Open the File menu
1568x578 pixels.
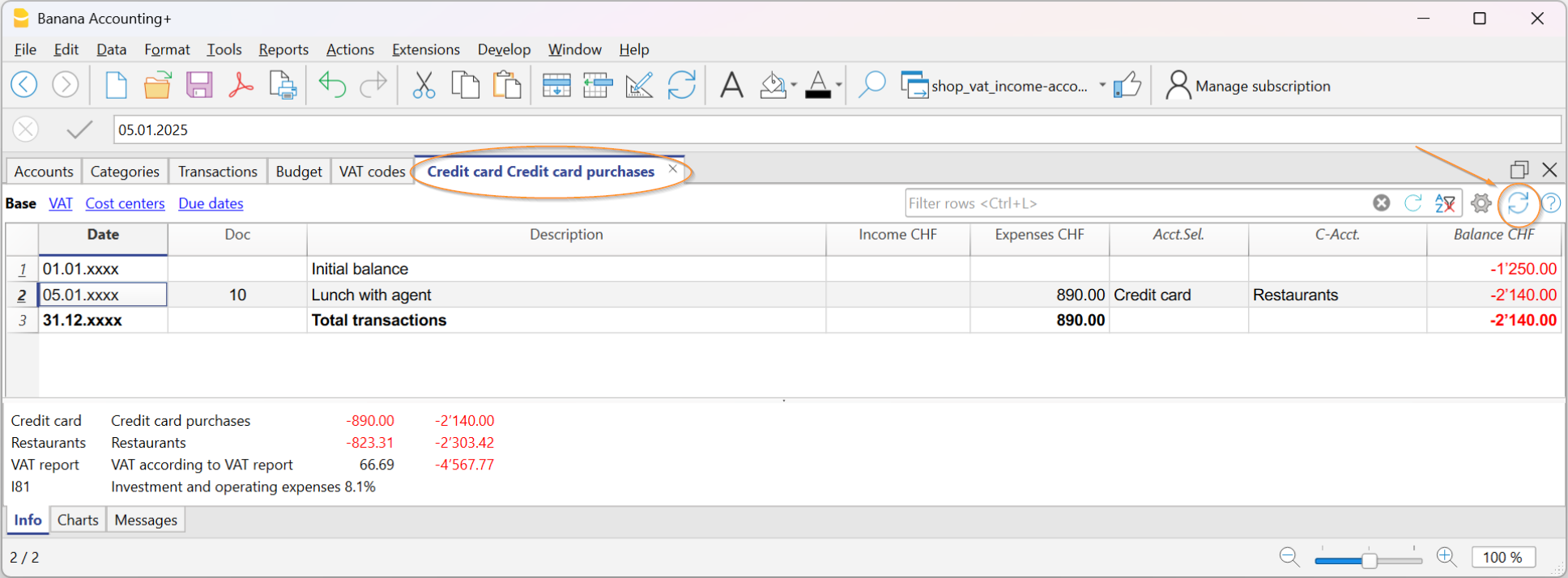pos(26,49)
